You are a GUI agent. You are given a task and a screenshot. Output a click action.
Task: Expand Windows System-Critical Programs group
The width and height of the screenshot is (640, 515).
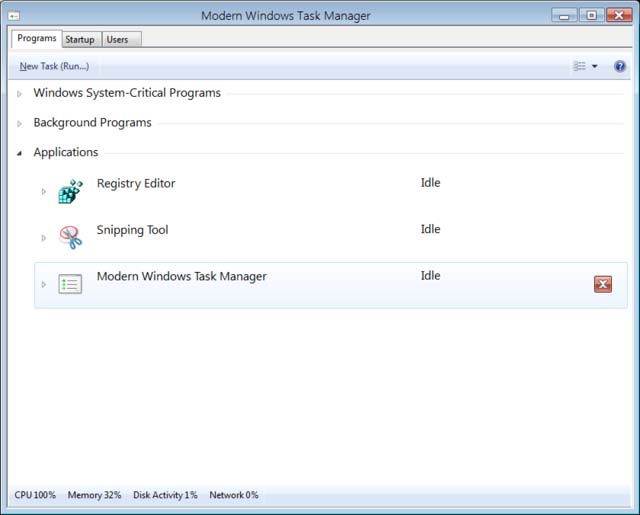(x=19, y=94)
